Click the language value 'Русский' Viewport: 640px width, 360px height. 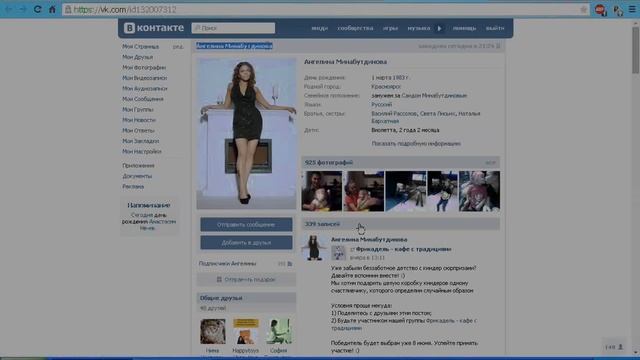(x=381, y=104)
